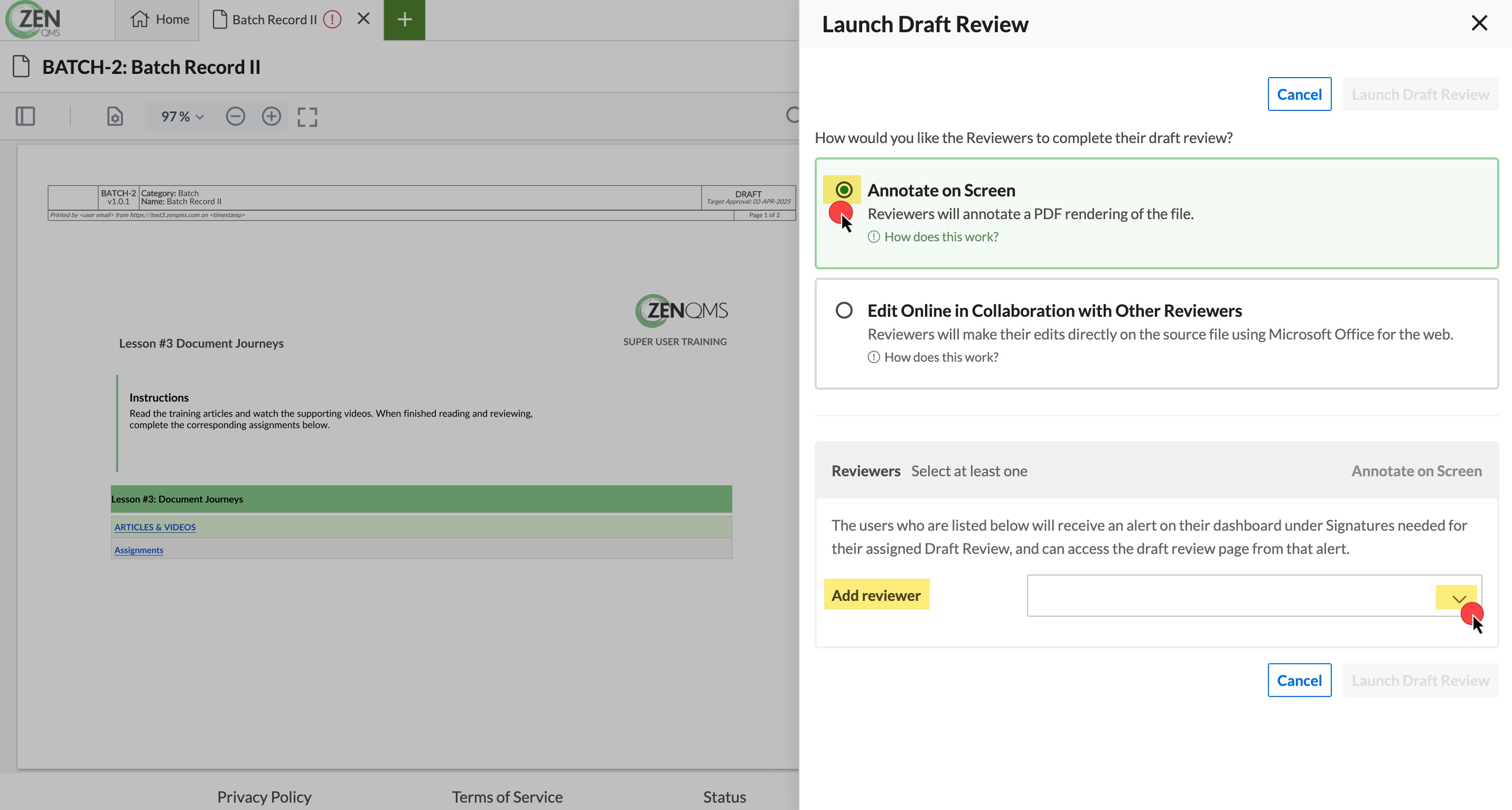Screen dimensions: 1512x810
Task: Click the Home house icon
Action: coord(139,19)
